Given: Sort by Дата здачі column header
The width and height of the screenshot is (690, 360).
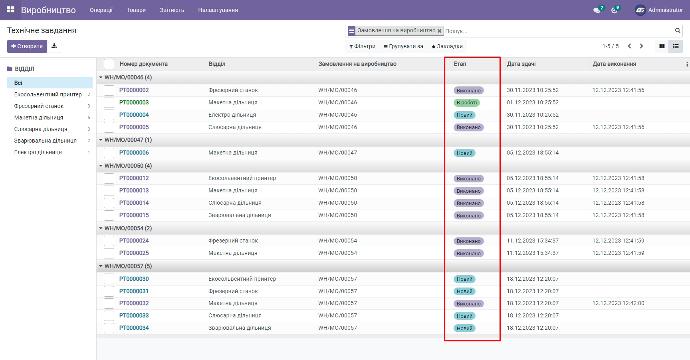Looking at the screenshot, I should point(521,64).
